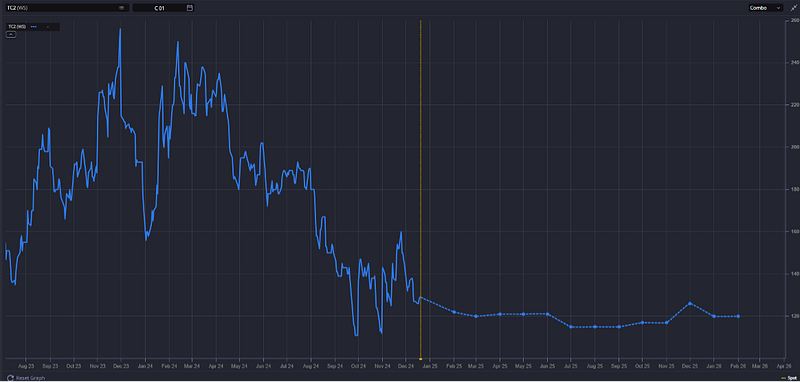This screenshot has width=800, height=382.
Task: Select the Dec 25 forward curve data point
Action: (690, 303)
